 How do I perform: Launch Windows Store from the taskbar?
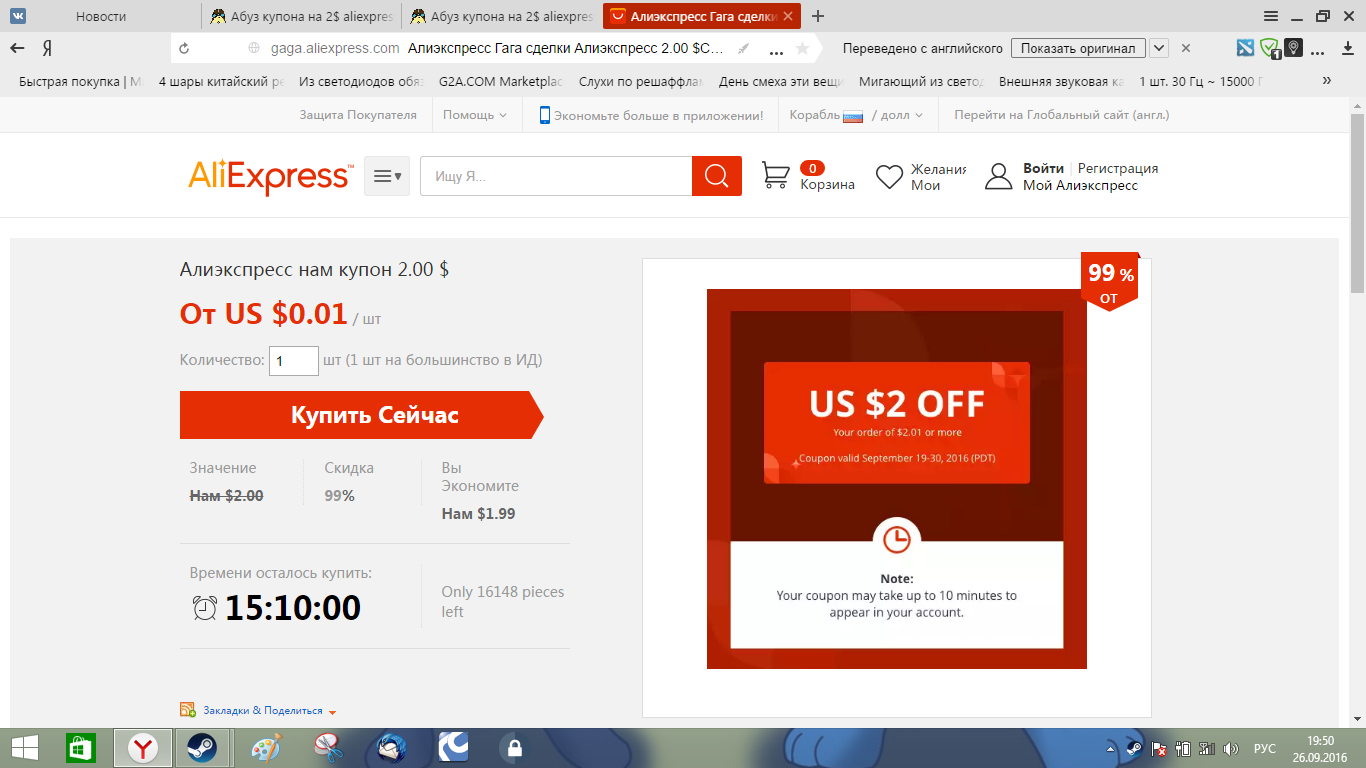coord(80,748)
